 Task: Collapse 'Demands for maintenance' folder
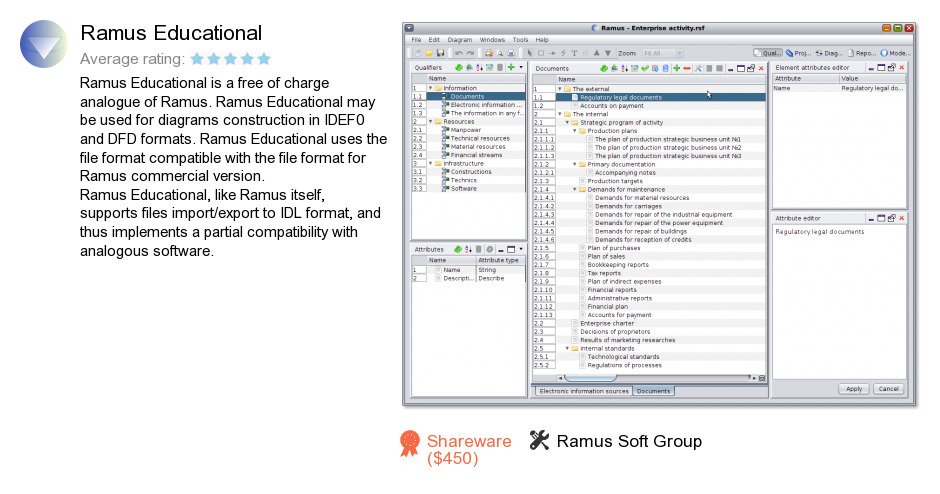pos(574,189)
